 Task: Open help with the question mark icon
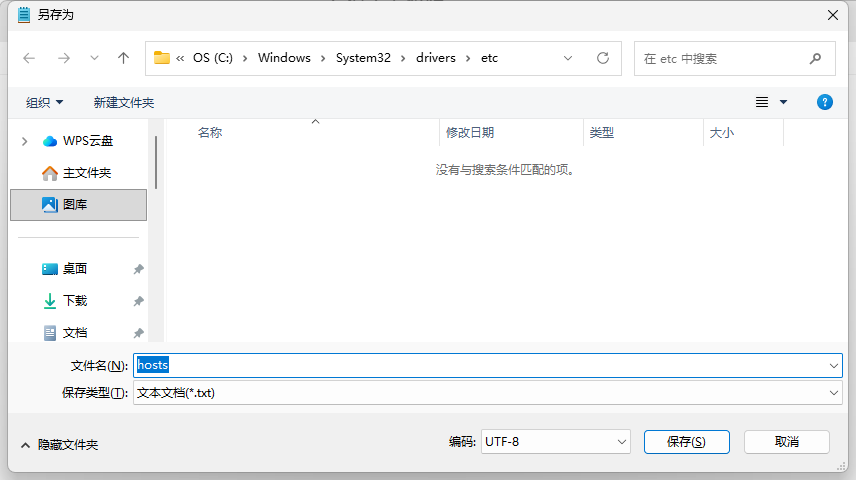click(824, 102)
